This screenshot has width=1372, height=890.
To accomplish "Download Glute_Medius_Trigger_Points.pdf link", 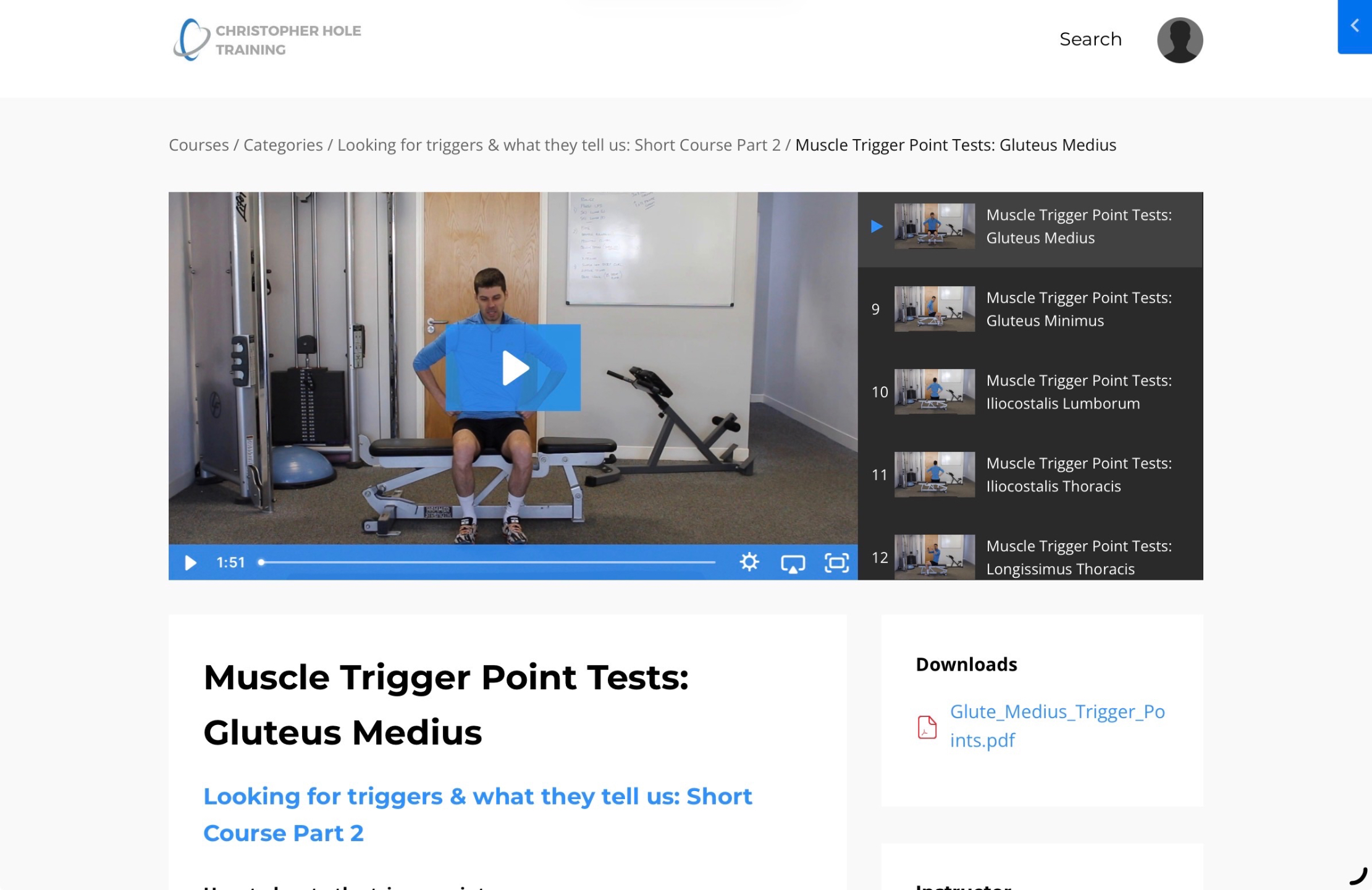I will [x=1057, y=726].
